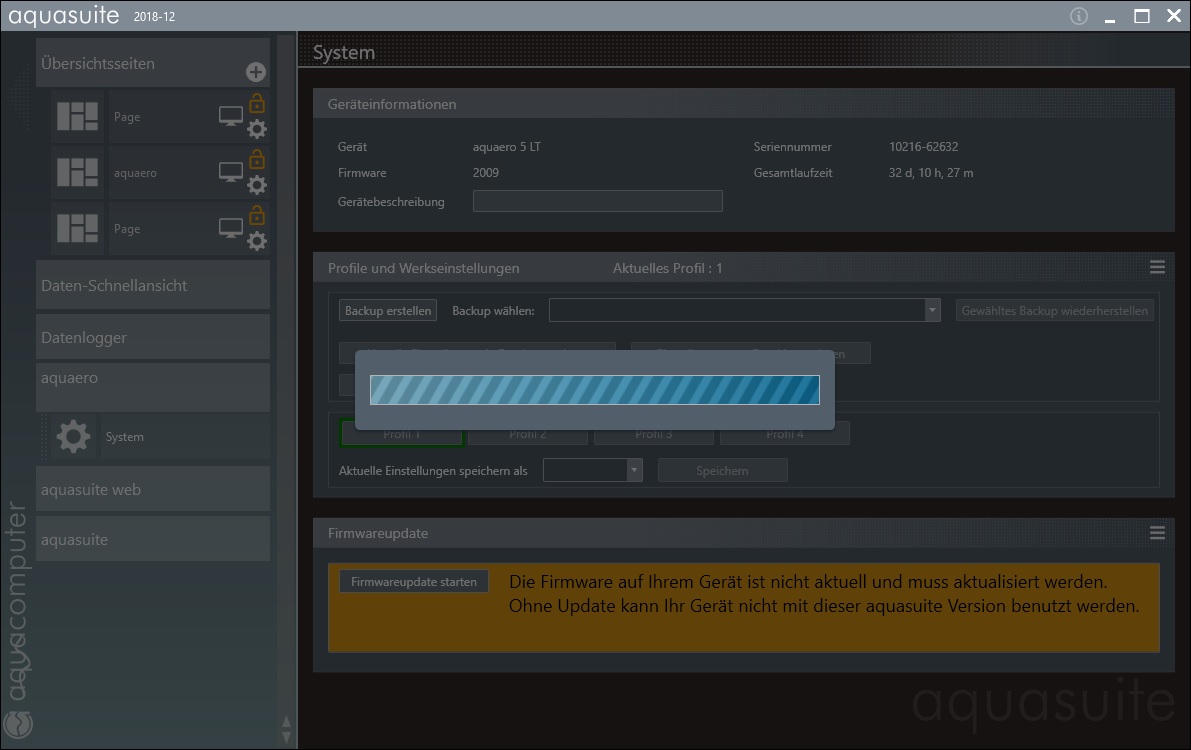
Task: Select the aquasuite web sidebar item
Action: 153,489
